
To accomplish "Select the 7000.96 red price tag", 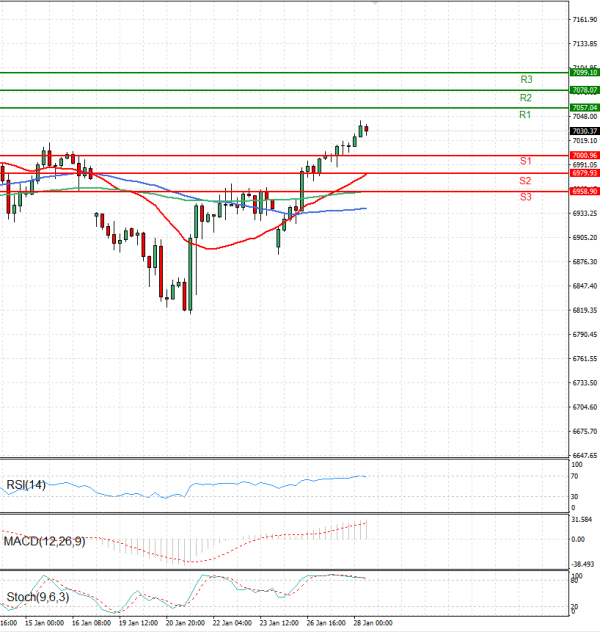I will 584,156.
